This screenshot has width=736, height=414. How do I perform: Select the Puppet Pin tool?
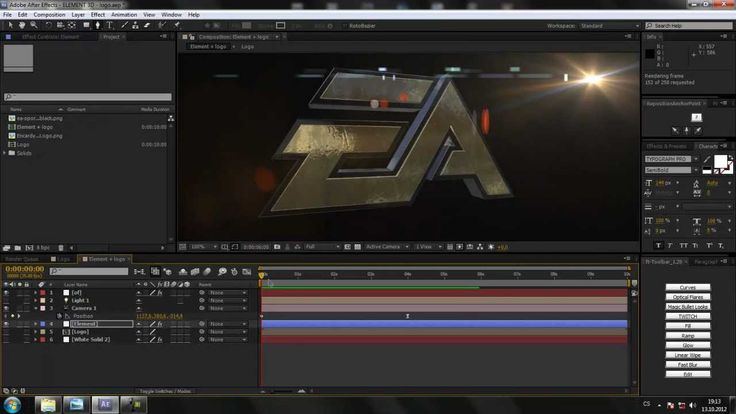[177, 25]
